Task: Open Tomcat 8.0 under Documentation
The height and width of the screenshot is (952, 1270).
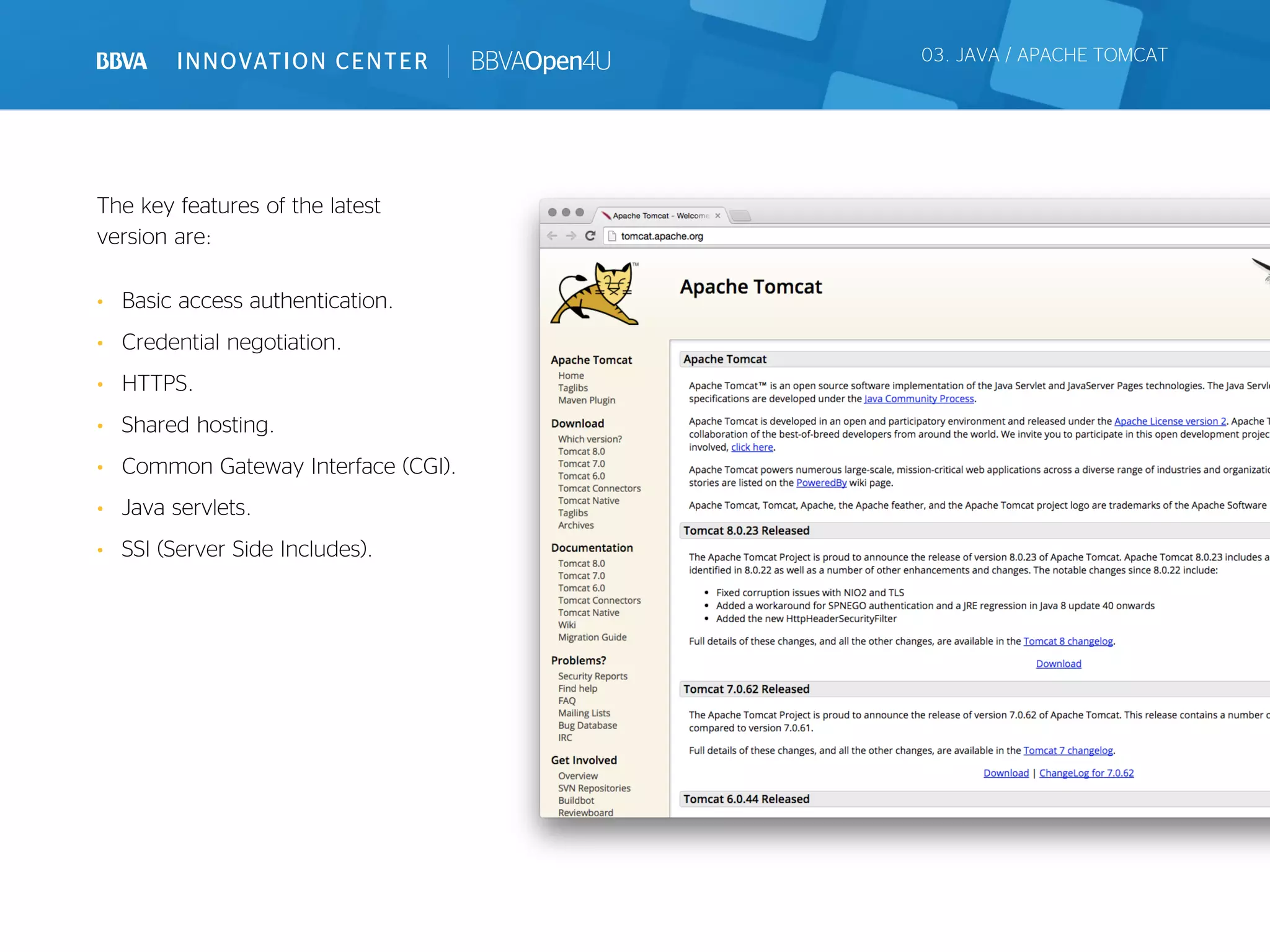Action: (582, 563)
